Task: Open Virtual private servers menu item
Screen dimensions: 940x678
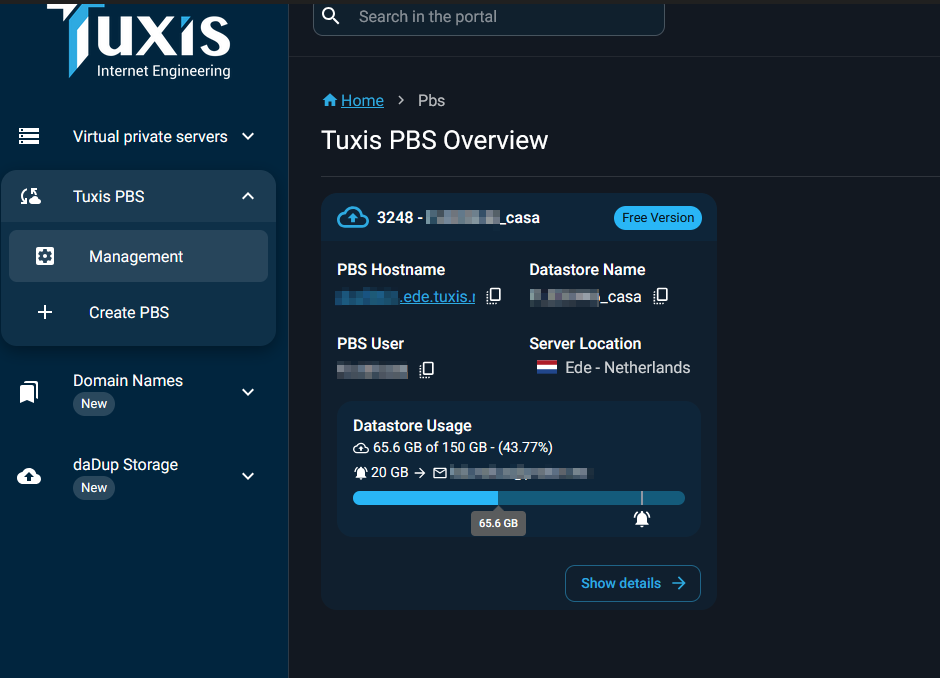Action: tap(138, 136)
